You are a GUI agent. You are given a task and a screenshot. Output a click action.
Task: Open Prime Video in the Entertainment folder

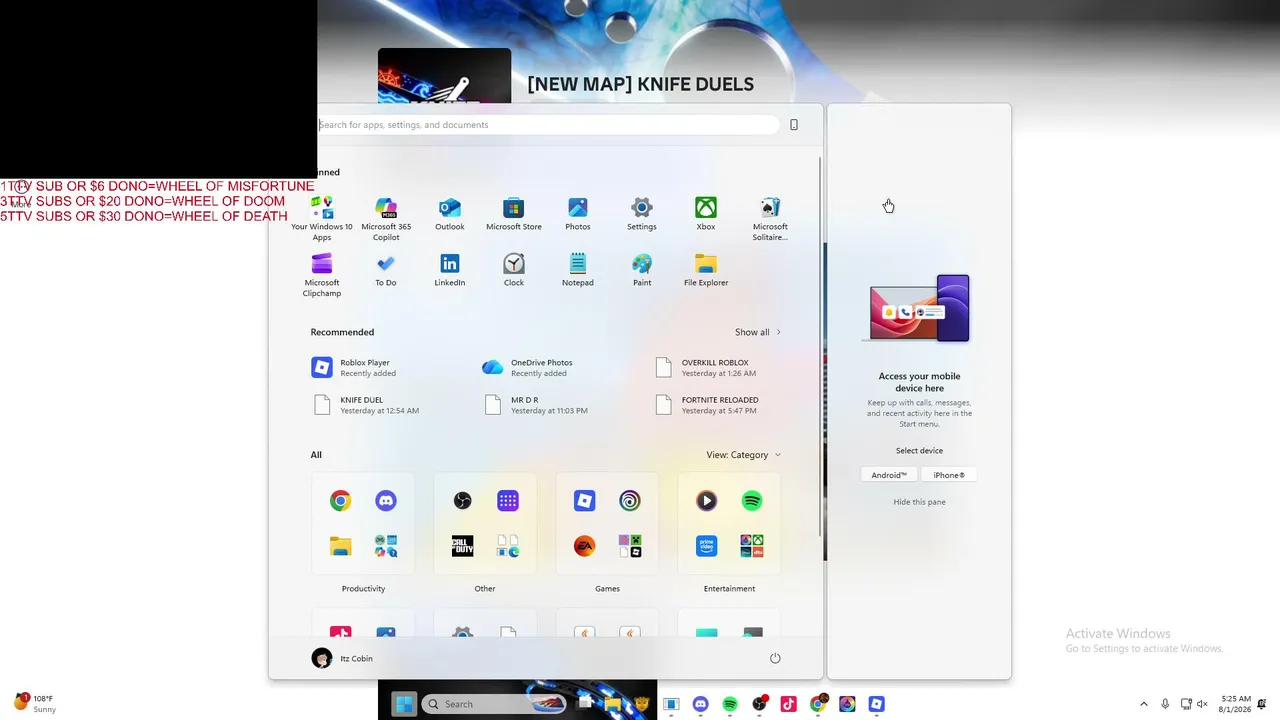pyautogui.click(x=707, y=546)
